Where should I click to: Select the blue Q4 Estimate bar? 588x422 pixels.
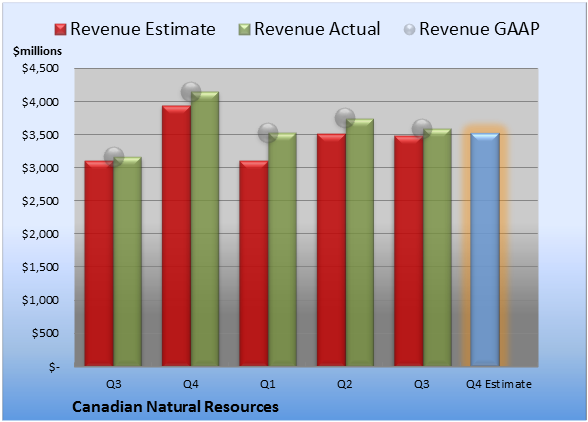coord(485,249)
